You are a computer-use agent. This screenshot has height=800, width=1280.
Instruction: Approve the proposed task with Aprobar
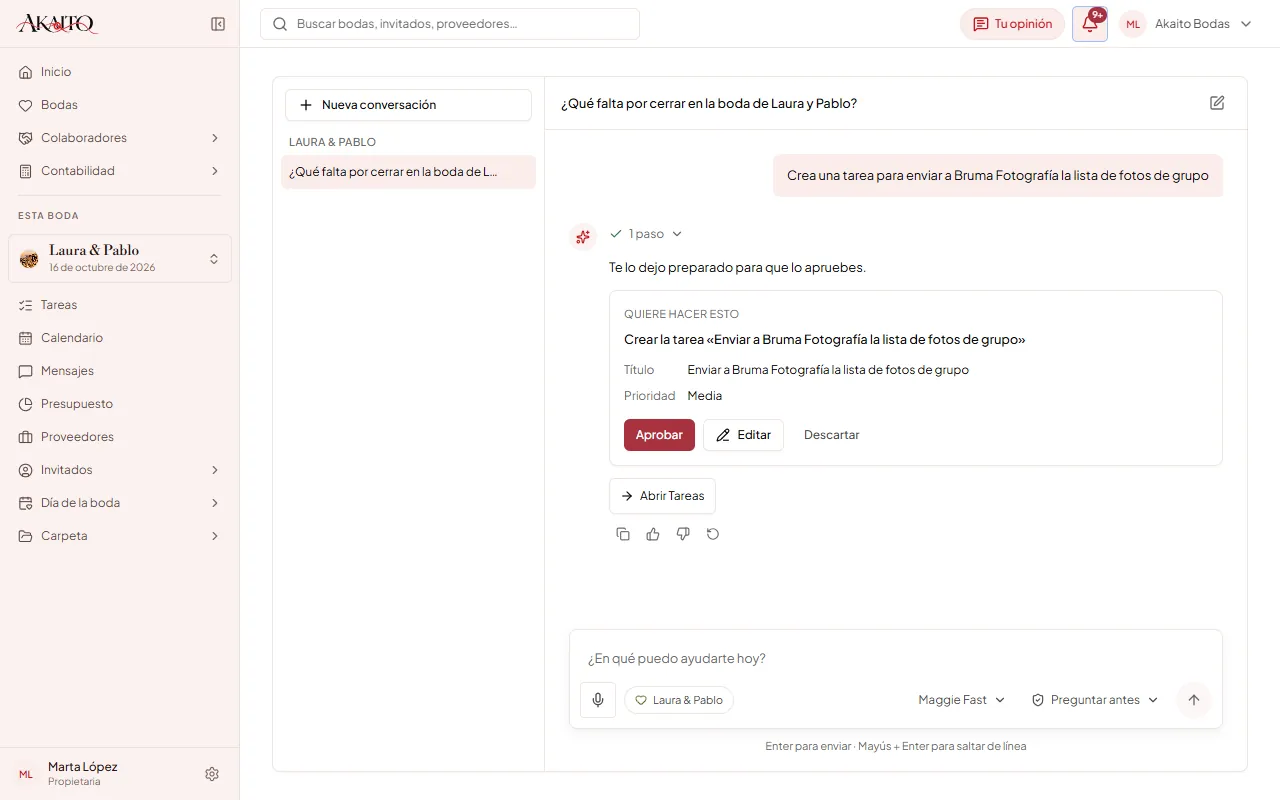(659, 435)
